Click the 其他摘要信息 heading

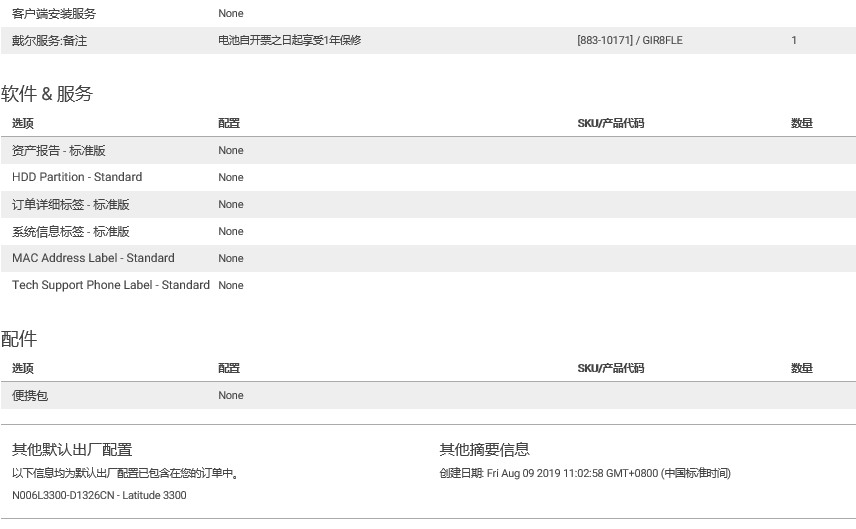coord(484,450)
